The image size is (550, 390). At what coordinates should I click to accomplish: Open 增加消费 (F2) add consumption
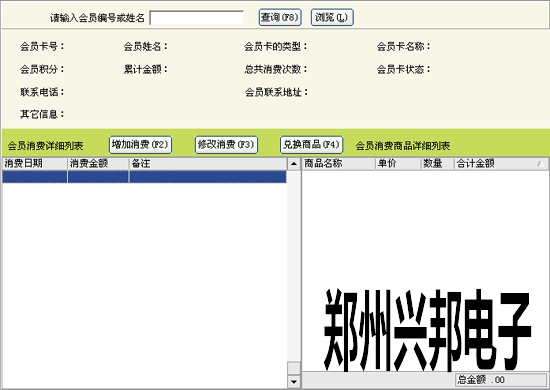click(x=140, y=144)
